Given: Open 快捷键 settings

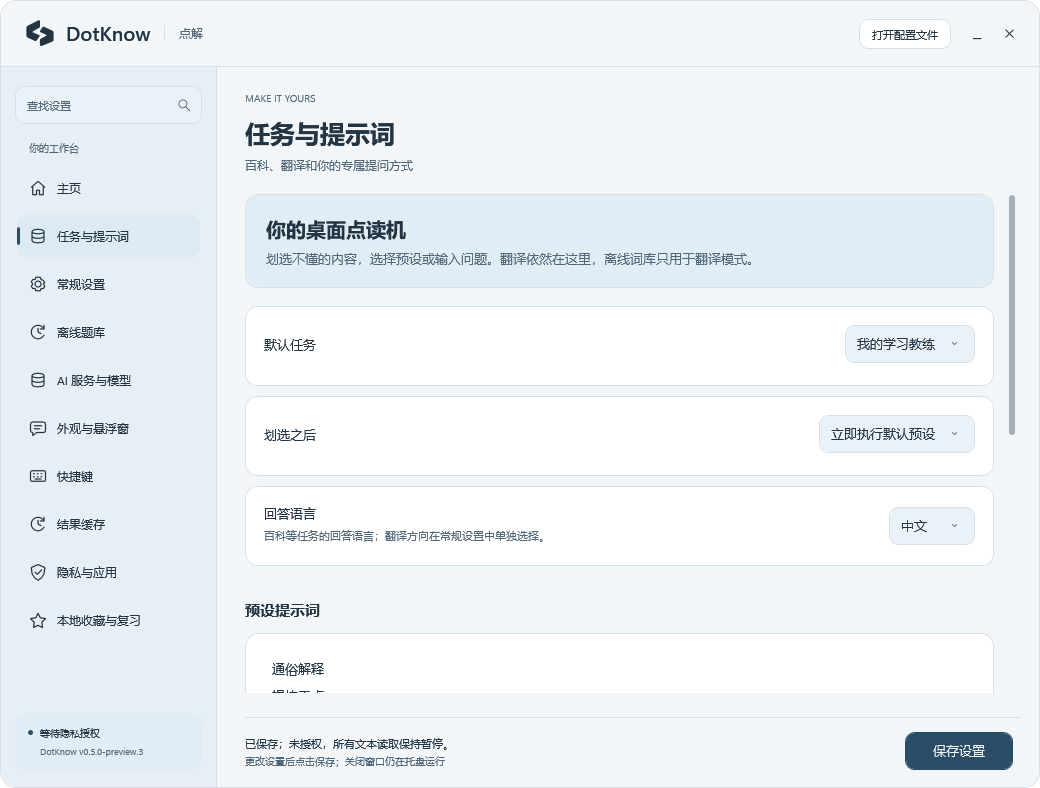Looking at the screenshot, I should (108, 476).
